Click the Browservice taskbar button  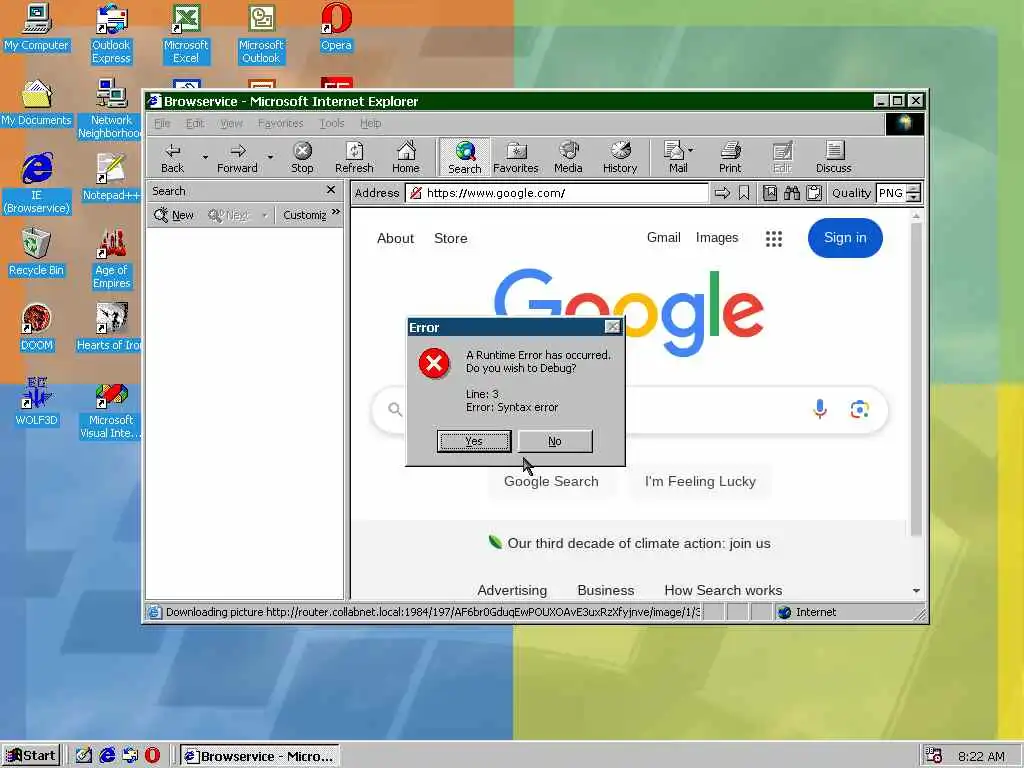click(x=260, y=756)
